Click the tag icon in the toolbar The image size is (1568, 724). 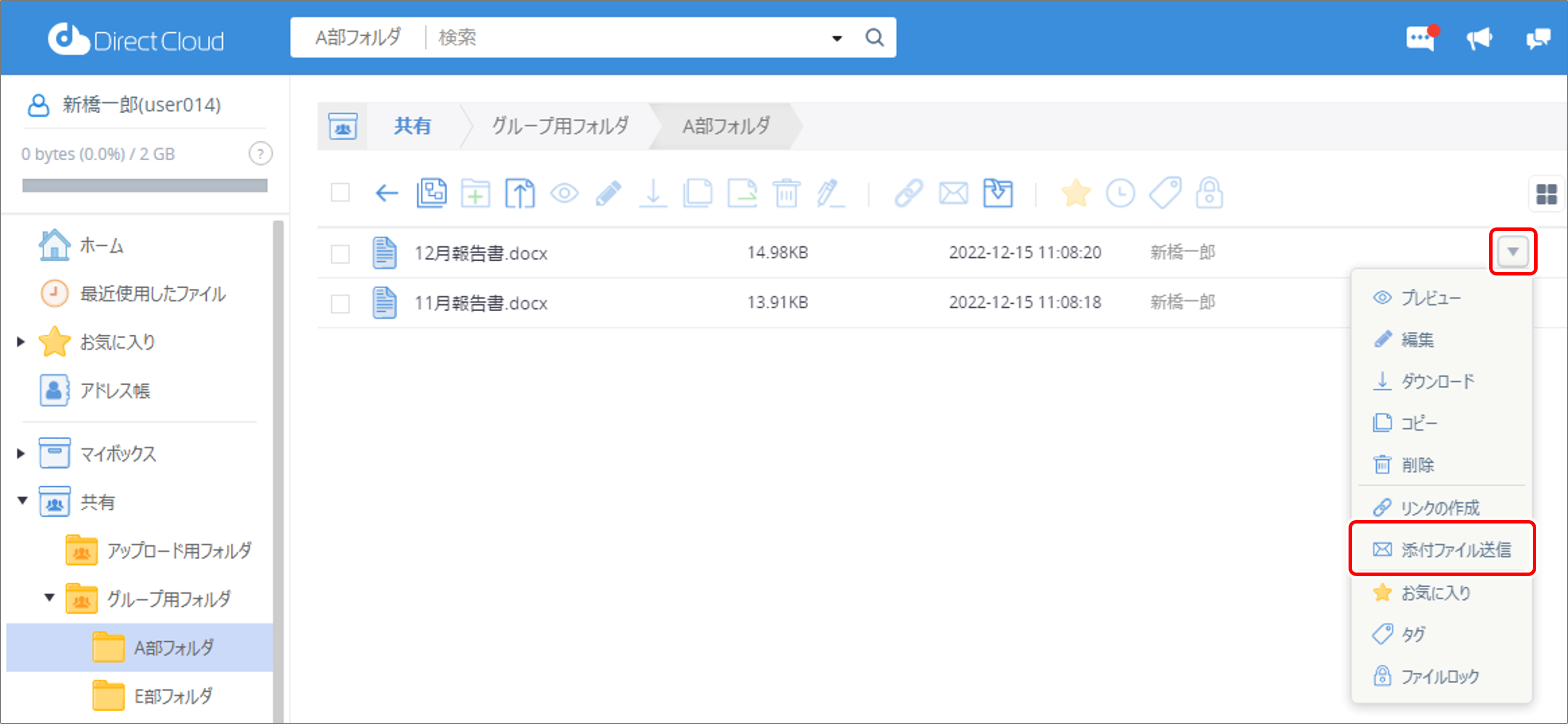pyautogui.click(x=1163, y=193)
